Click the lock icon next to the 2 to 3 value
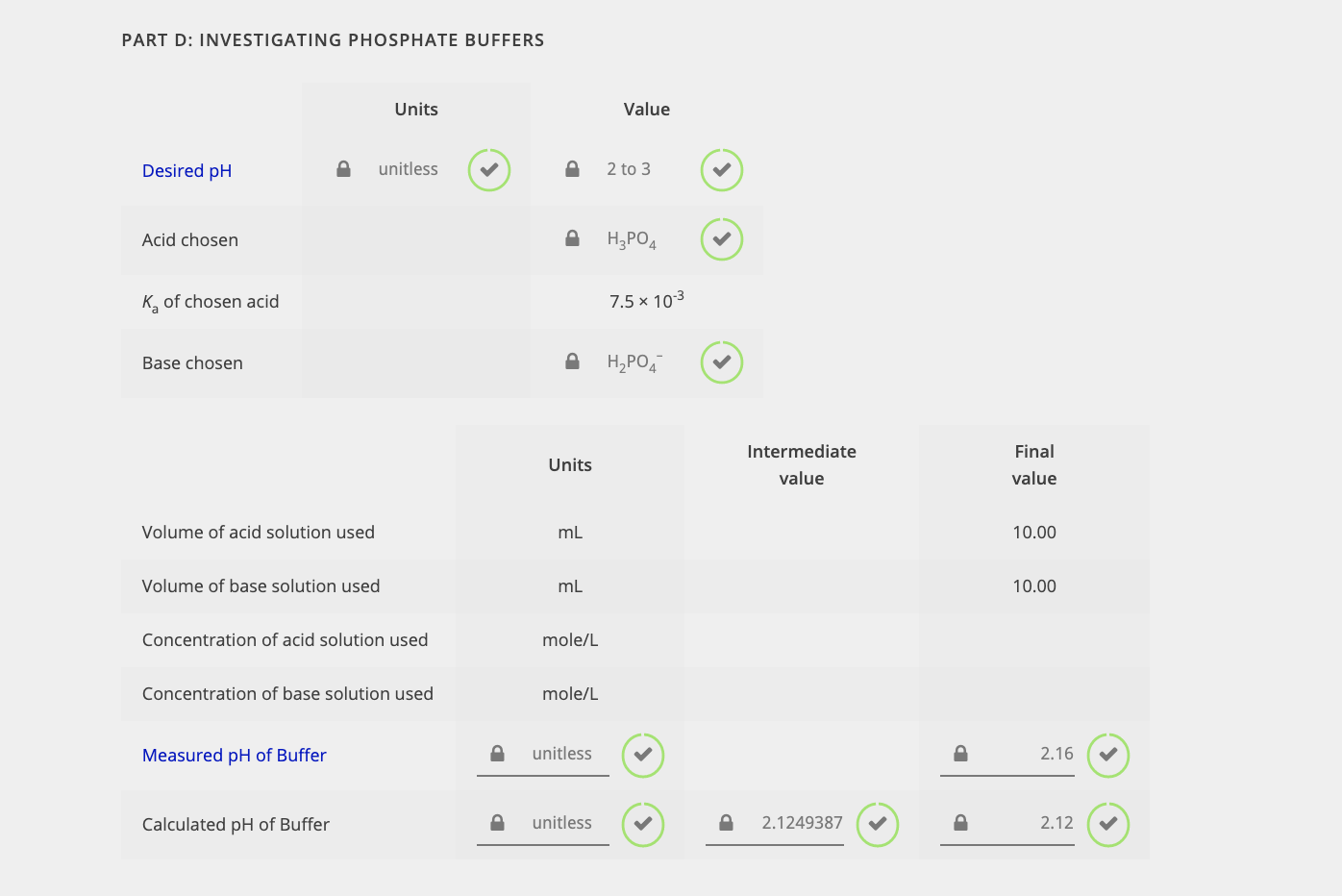The image size is (1342, 896). coord(572,168)
